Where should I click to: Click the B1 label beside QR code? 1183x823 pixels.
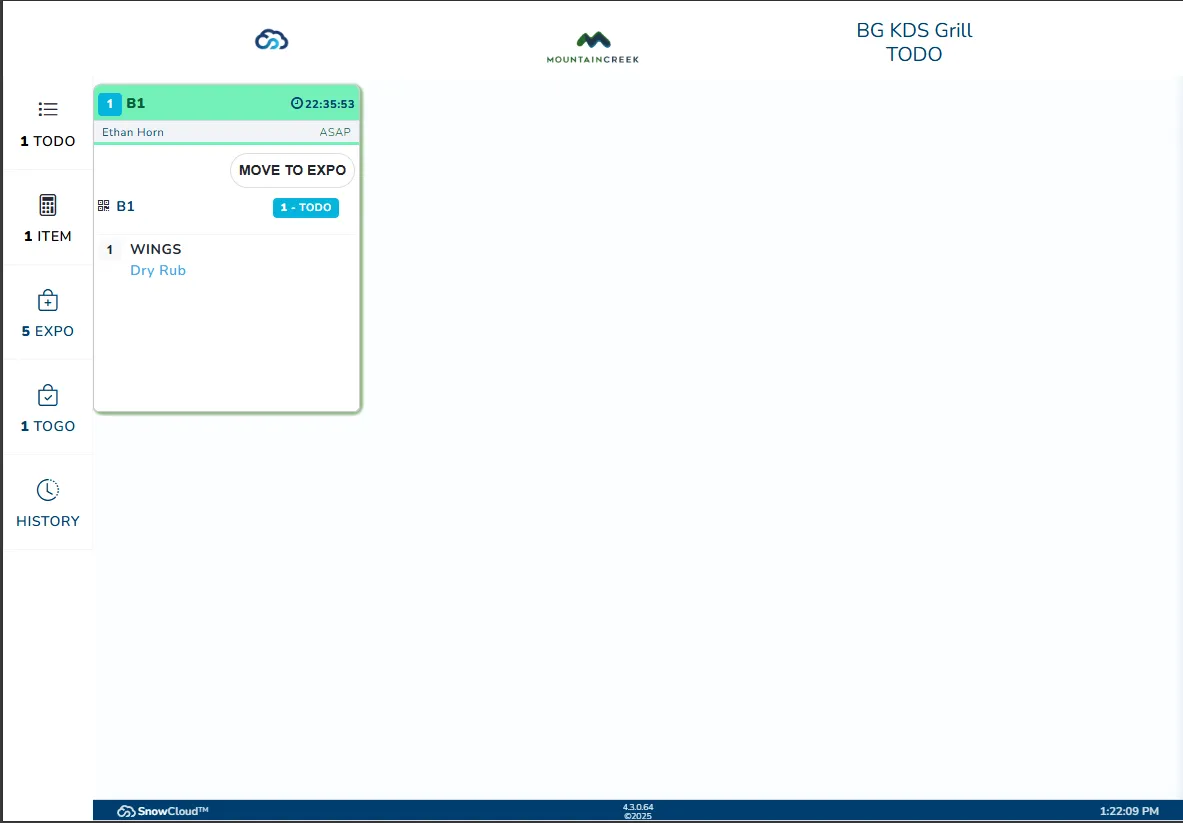(125, 206)
